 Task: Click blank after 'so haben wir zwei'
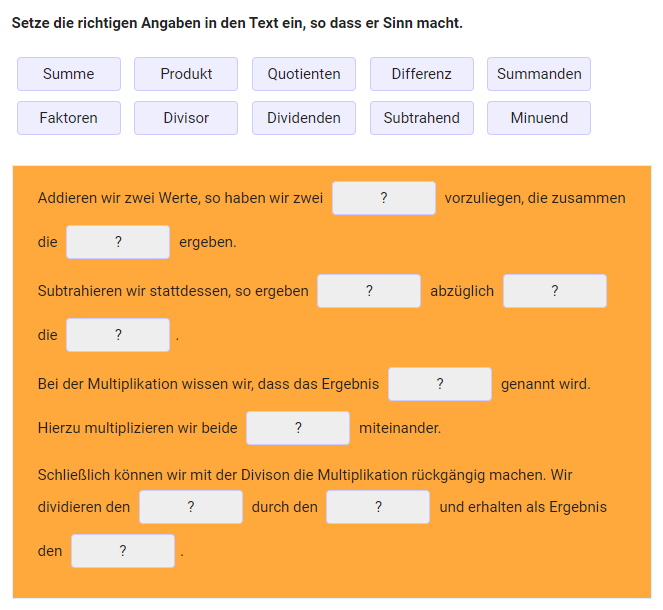tap(384, 198)
